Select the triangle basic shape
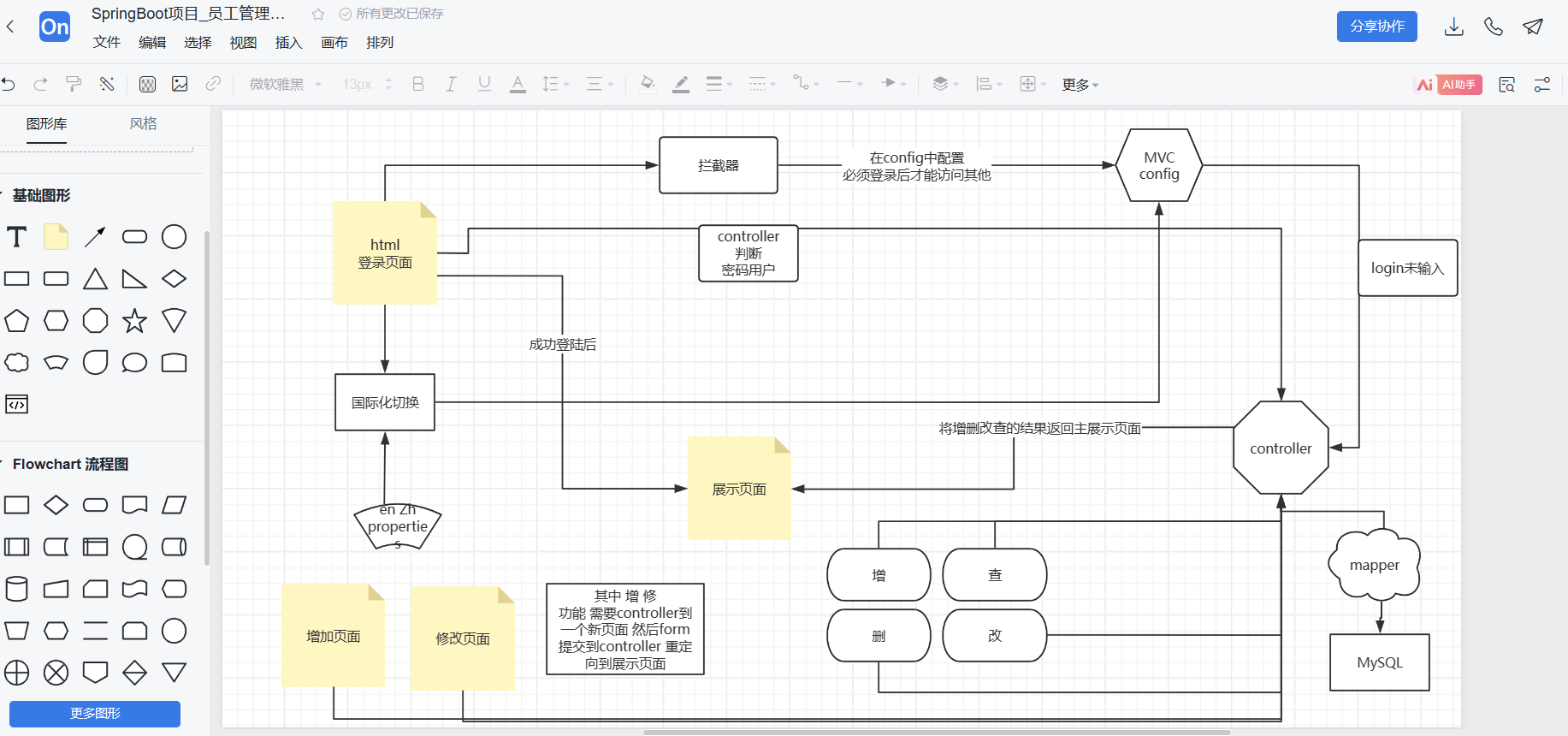This screenshot has height=736, width=1568. coord(95,279)
